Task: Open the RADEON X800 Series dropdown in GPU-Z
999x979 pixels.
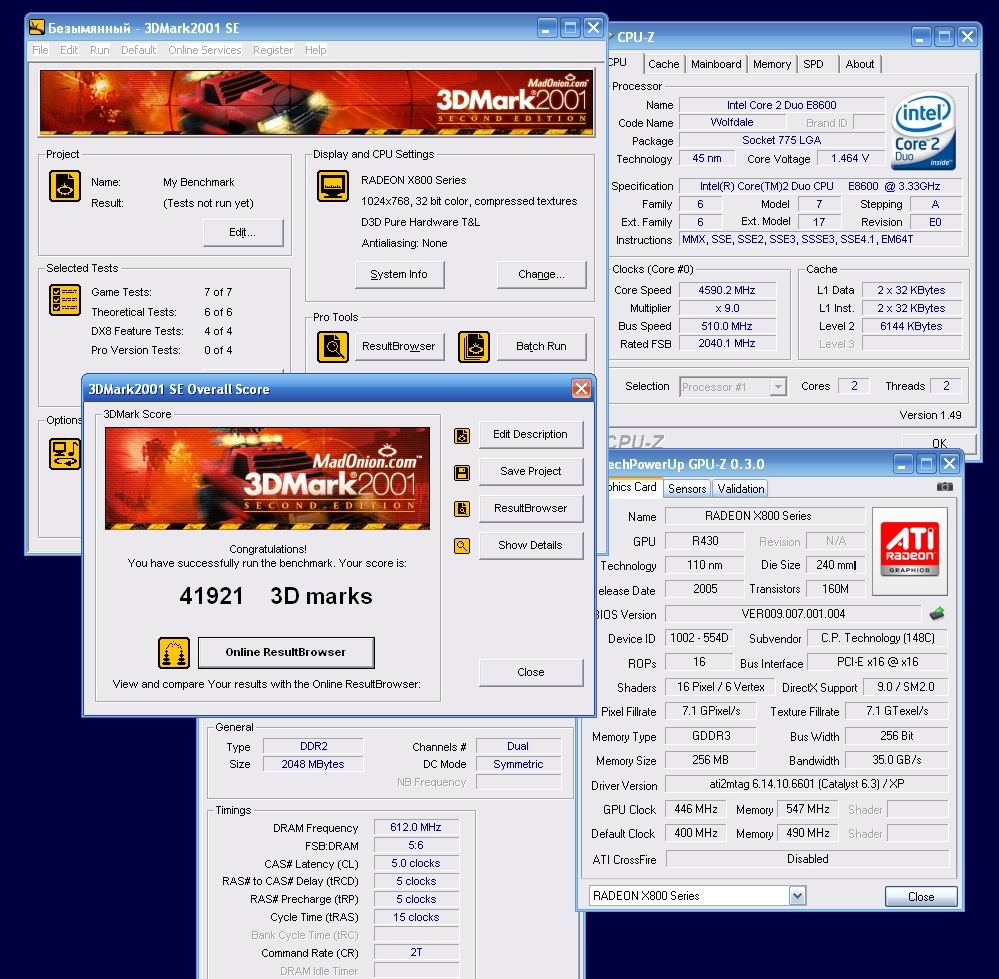Action: tap(698, 896)
